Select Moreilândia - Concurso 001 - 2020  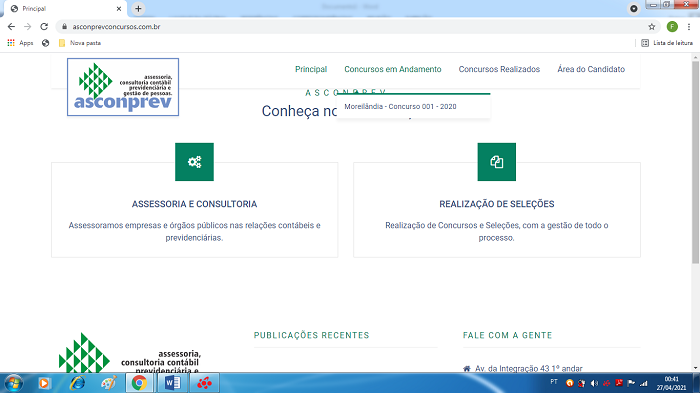[x=400, y=107]
